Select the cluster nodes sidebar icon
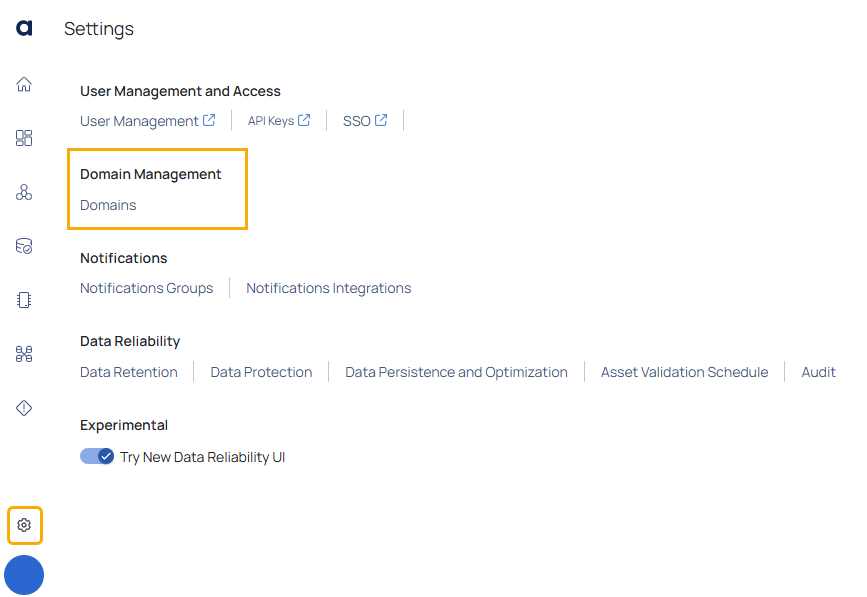867x597 pixels. tap(24, 192)
